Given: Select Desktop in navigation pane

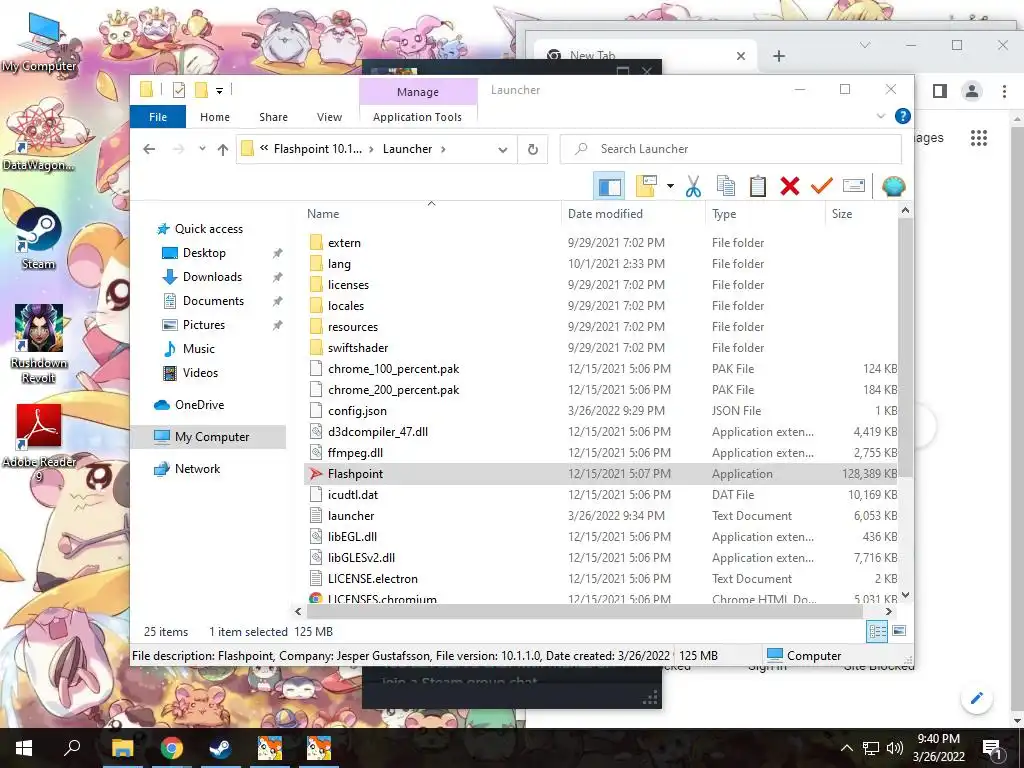Looking at the screenshot, I should tap(204, 253).
